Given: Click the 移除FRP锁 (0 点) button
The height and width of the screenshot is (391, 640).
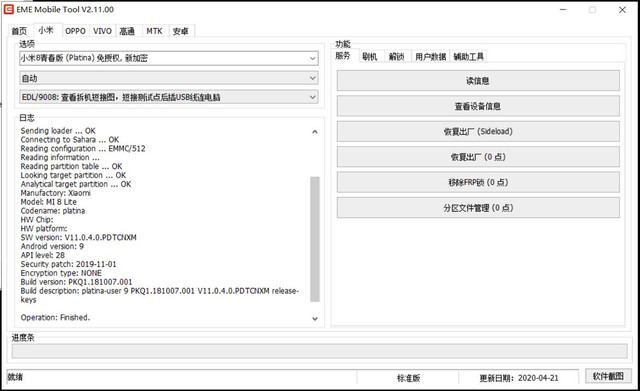Looking at the screenshot, I should click(478, 182).
